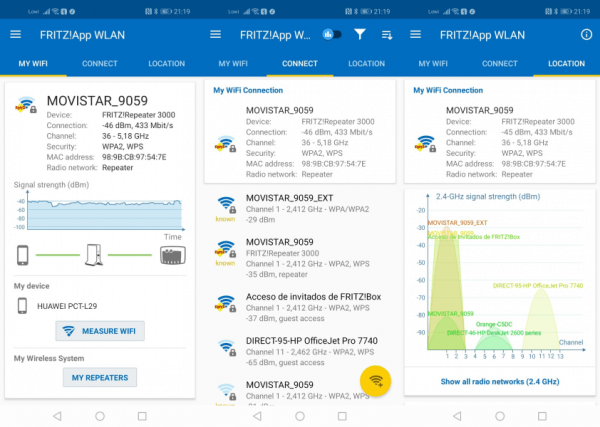
Task: Tap the repeater icon in connection diagram
Action: tap(94, 255)
